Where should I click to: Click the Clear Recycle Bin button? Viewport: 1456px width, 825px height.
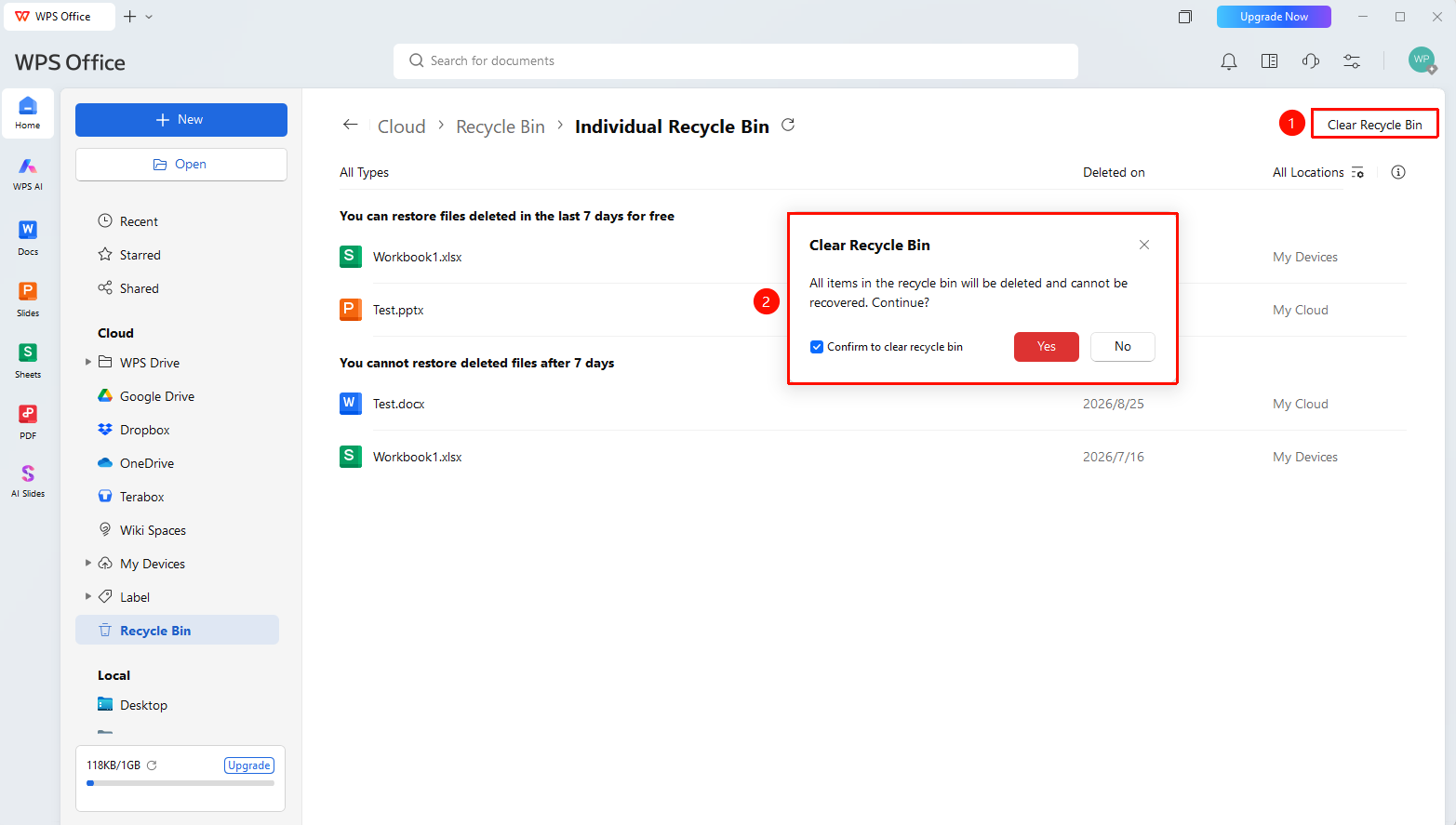pyautogui.click(x=1374, y=125)
